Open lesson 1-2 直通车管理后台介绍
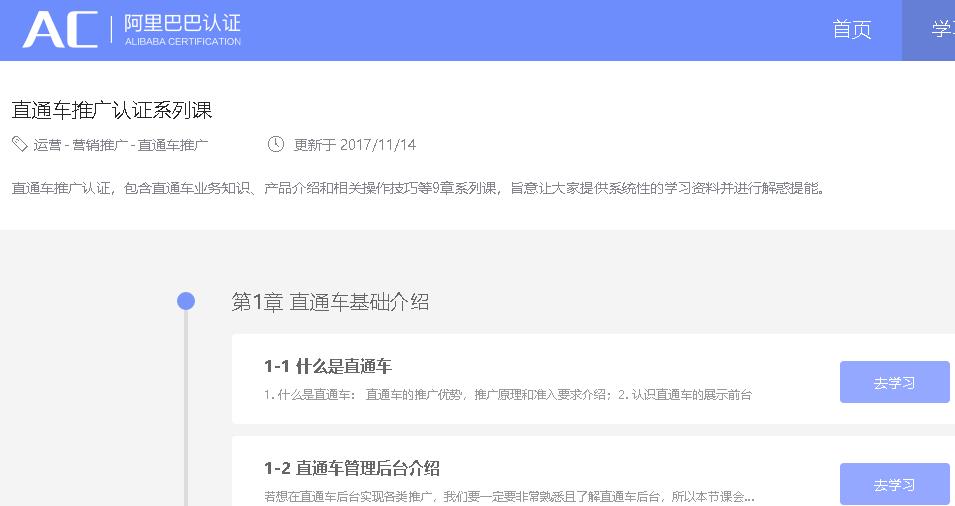Viewport: 955px width, 506px height. click(x=351, y=468)
